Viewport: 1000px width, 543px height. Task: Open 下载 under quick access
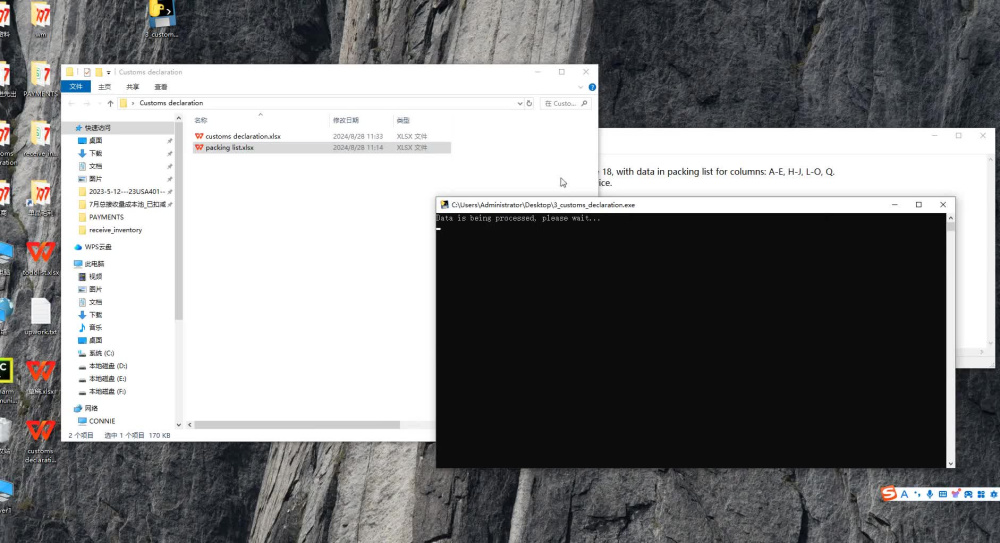96,153
